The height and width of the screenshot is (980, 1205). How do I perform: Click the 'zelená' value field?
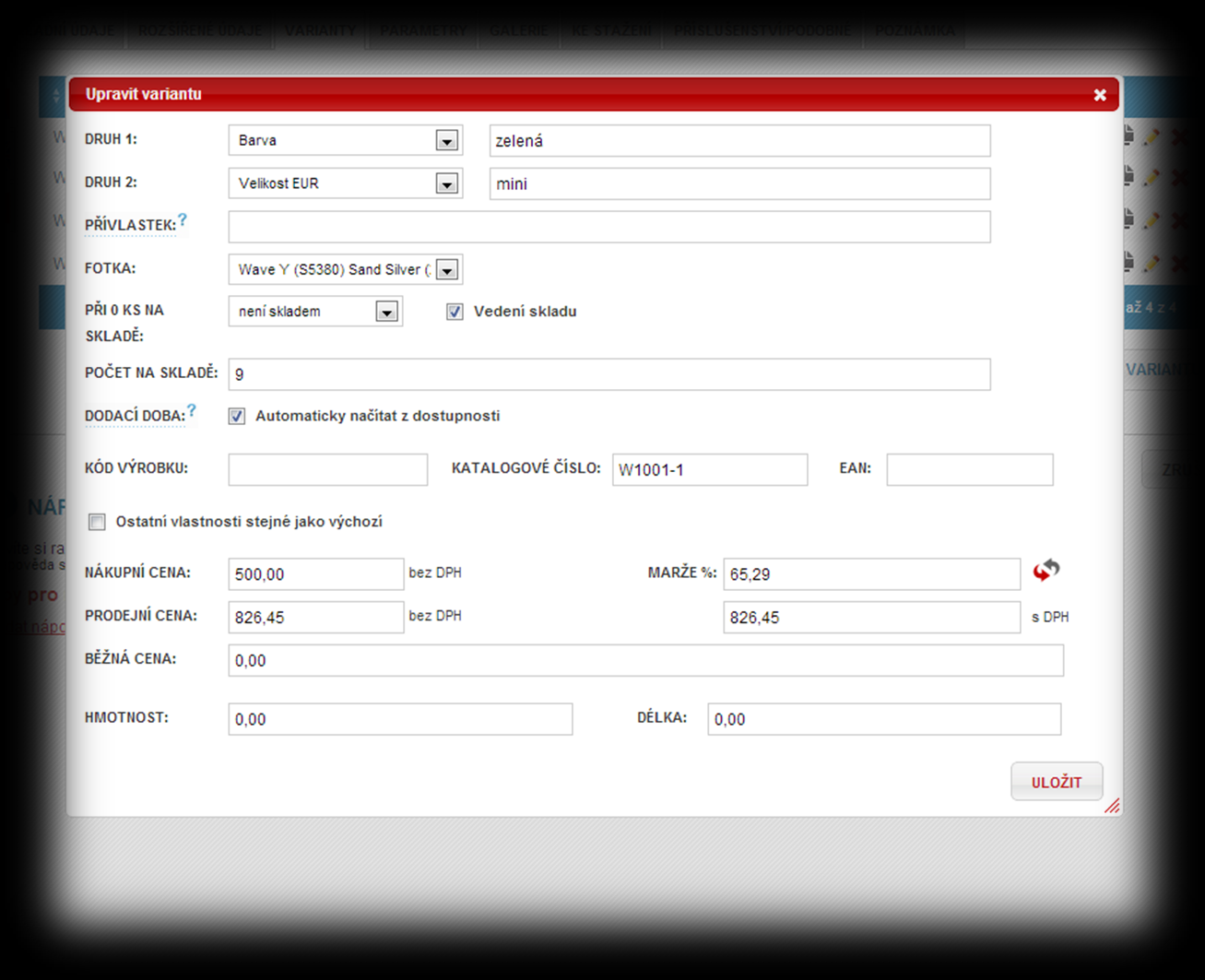(740, 141)
